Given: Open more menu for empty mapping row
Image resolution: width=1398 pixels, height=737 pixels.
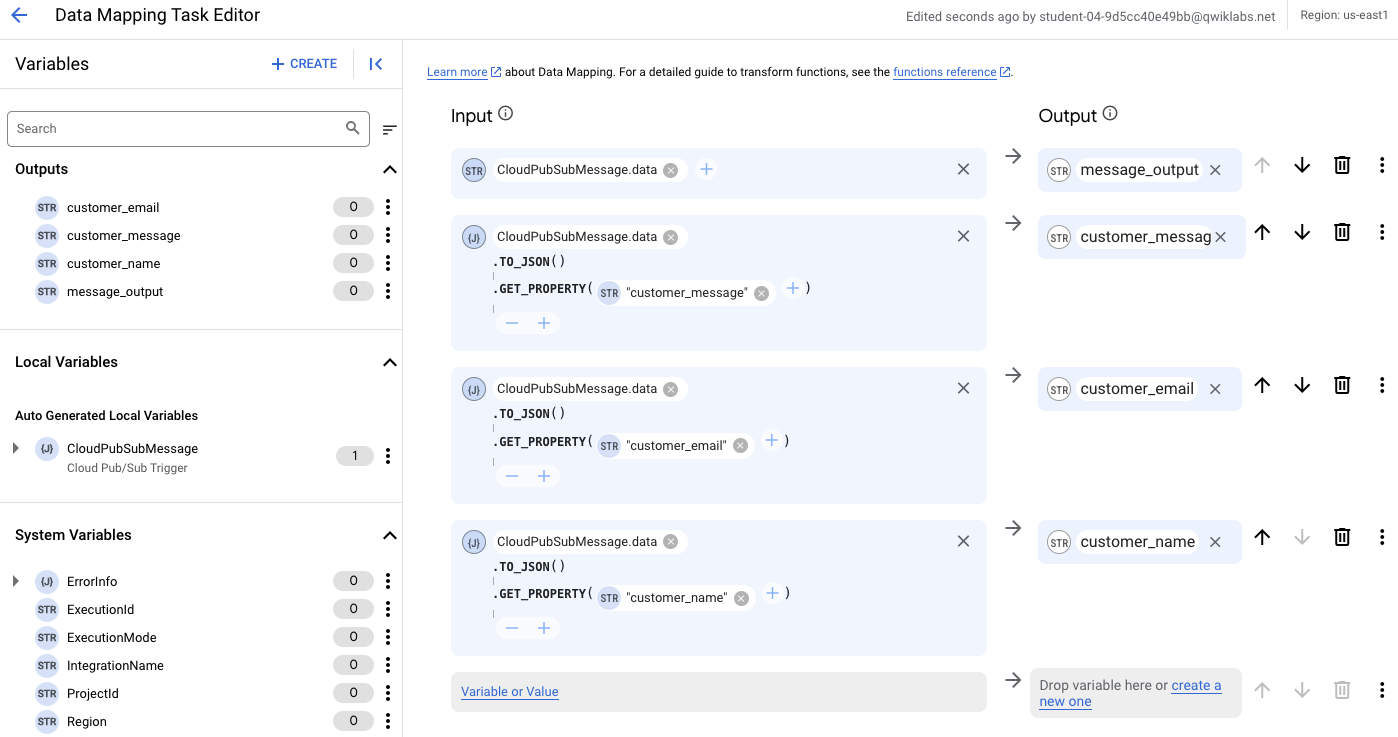Looking at the screenshot, I should coord(1382,690).
